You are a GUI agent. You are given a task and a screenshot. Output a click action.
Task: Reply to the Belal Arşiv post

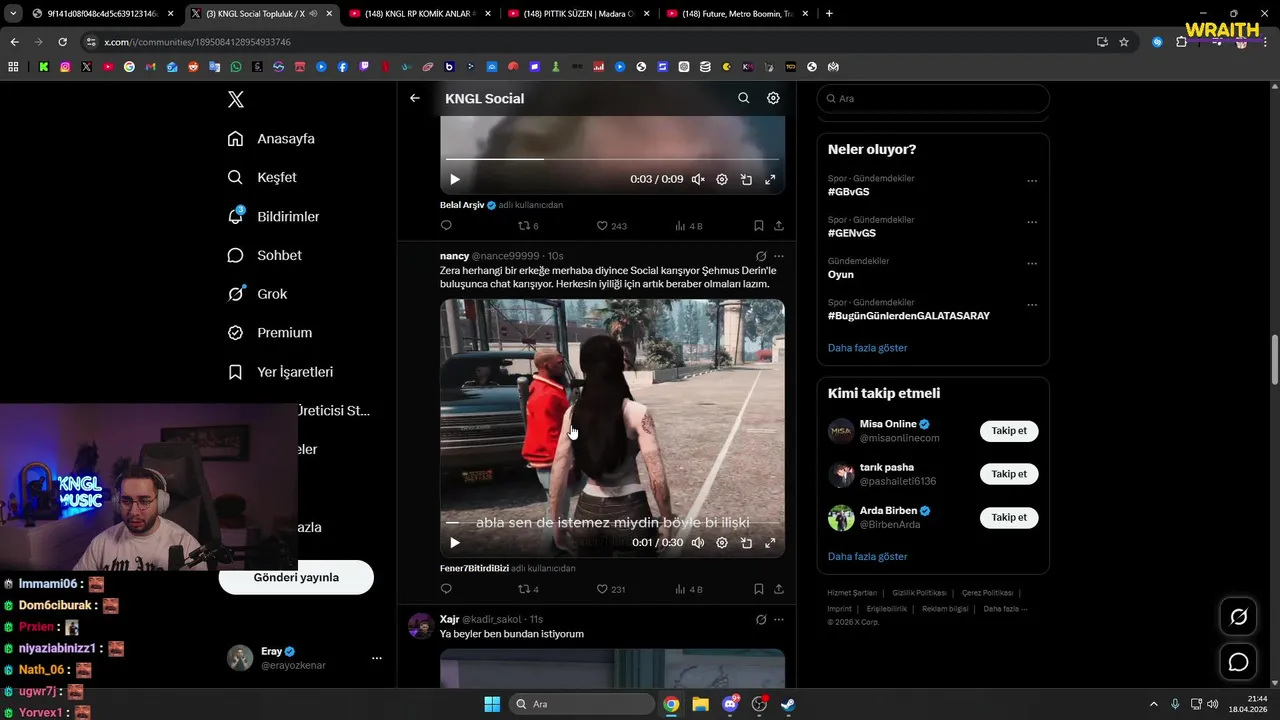446,226
